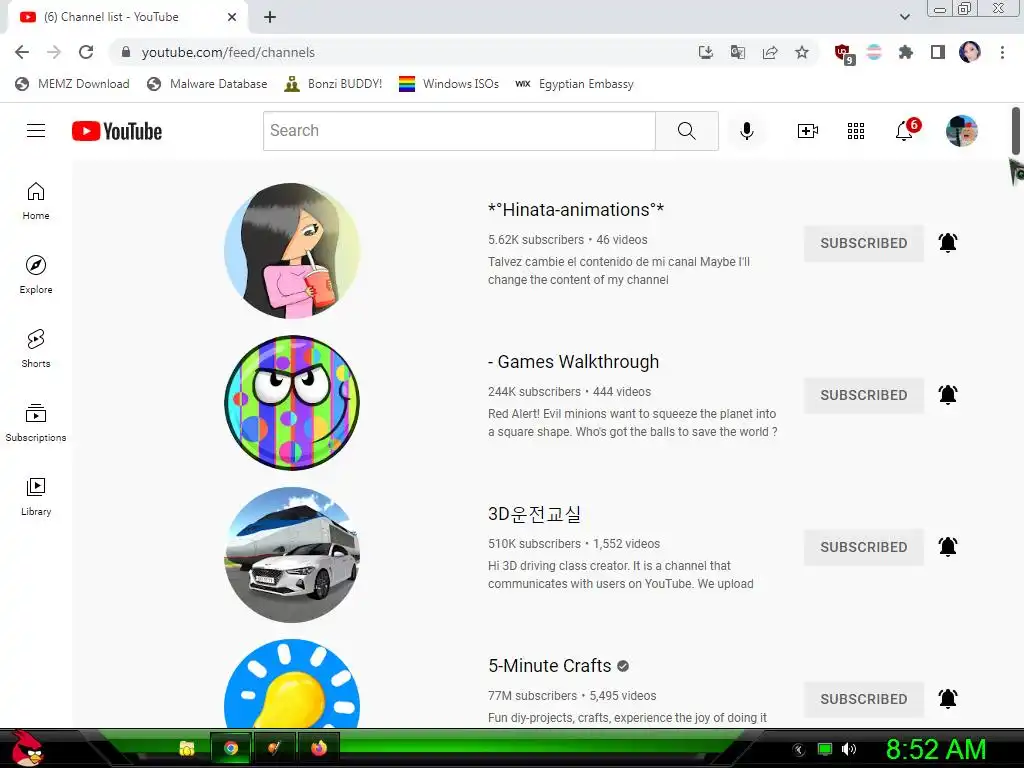Screen dimensions: 1024x768
Task: Start voice search with microphone icon
Action: [746, 131]
